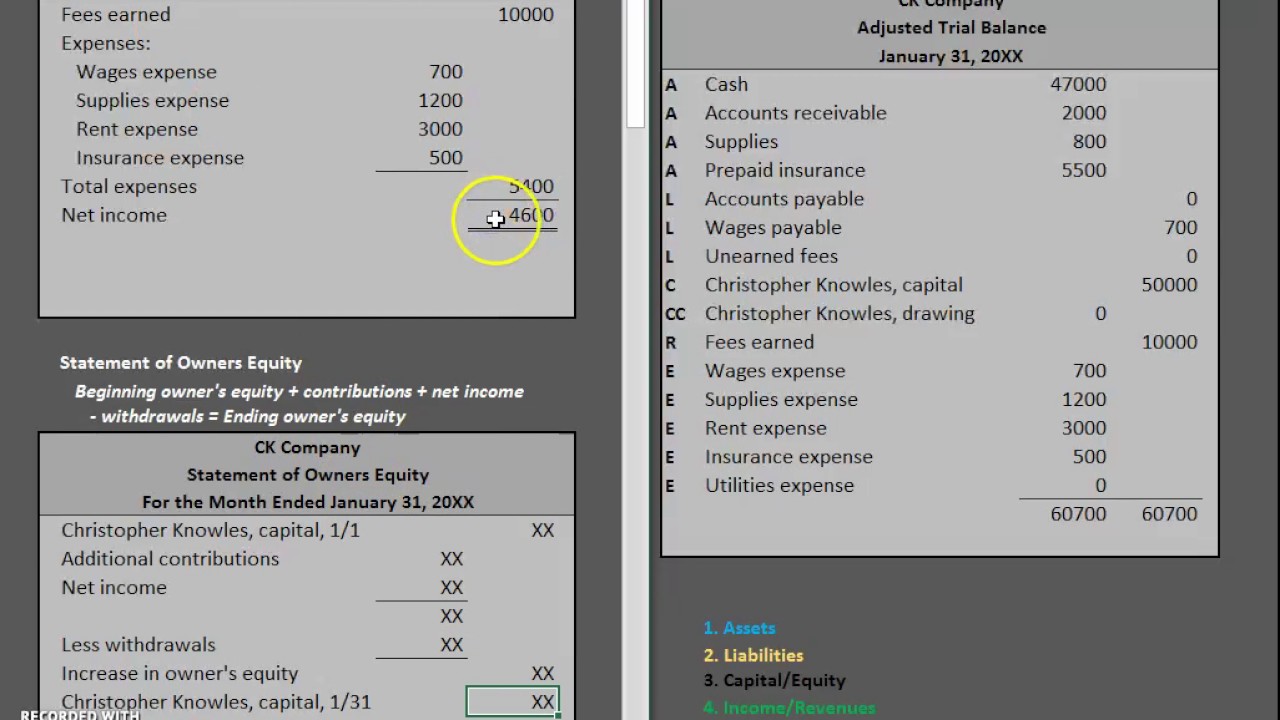Click the Expenses: heading row
Screen dimensions: 1280x720
[106, 44]
